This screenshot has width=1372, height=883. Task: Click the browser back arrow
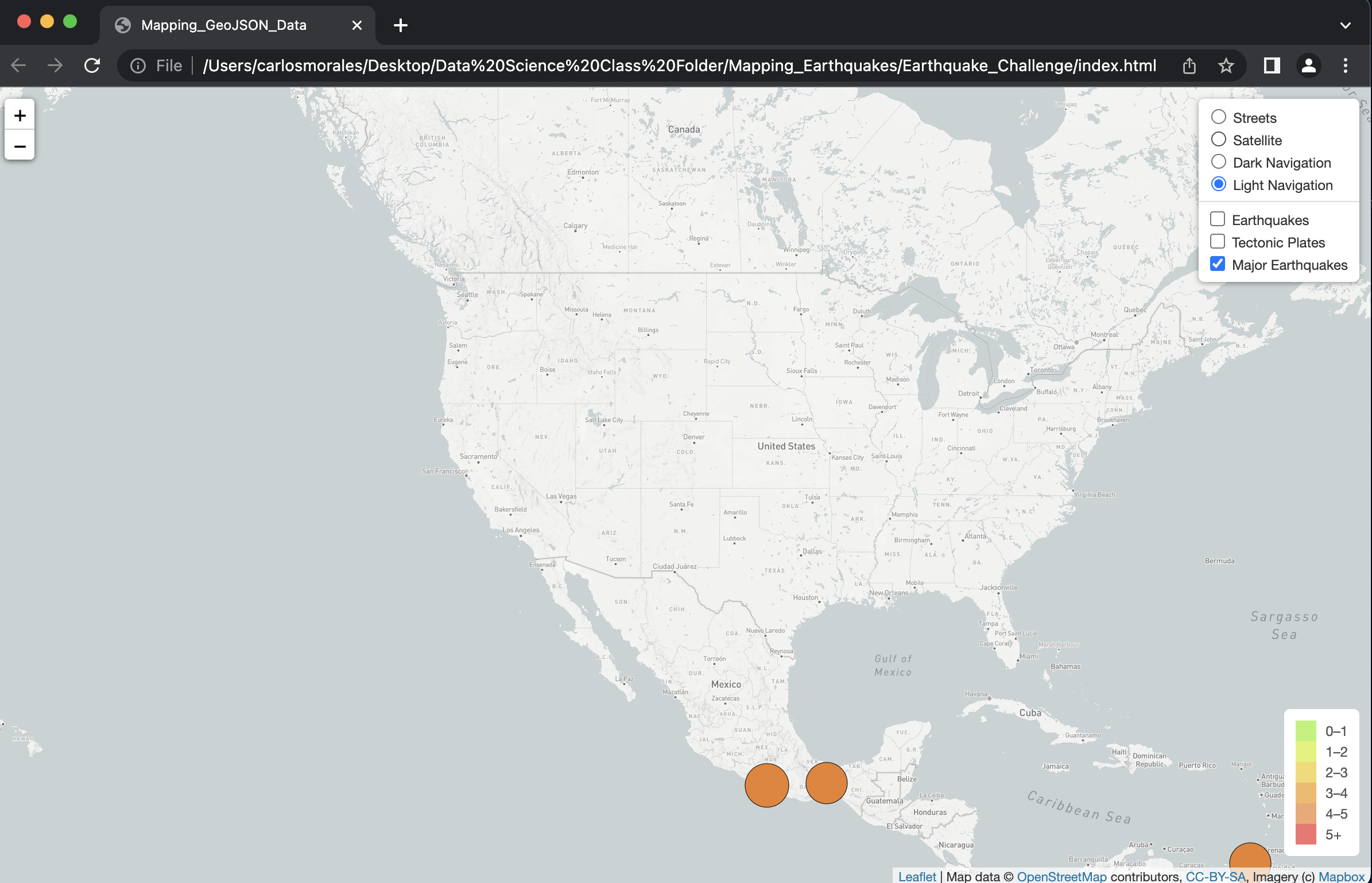pos(18,65)
